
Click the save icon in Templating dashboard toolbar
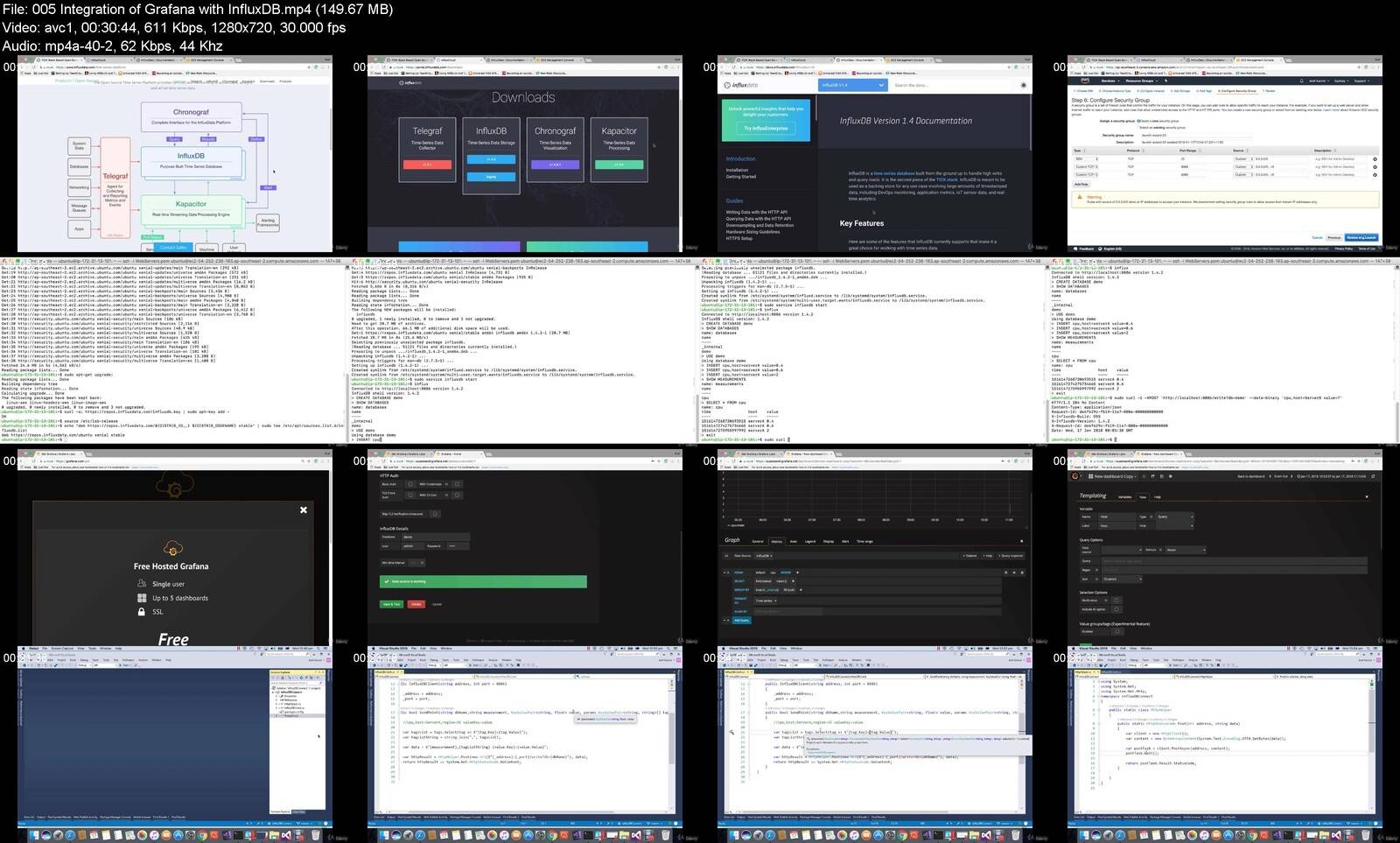coord(1162,476)
